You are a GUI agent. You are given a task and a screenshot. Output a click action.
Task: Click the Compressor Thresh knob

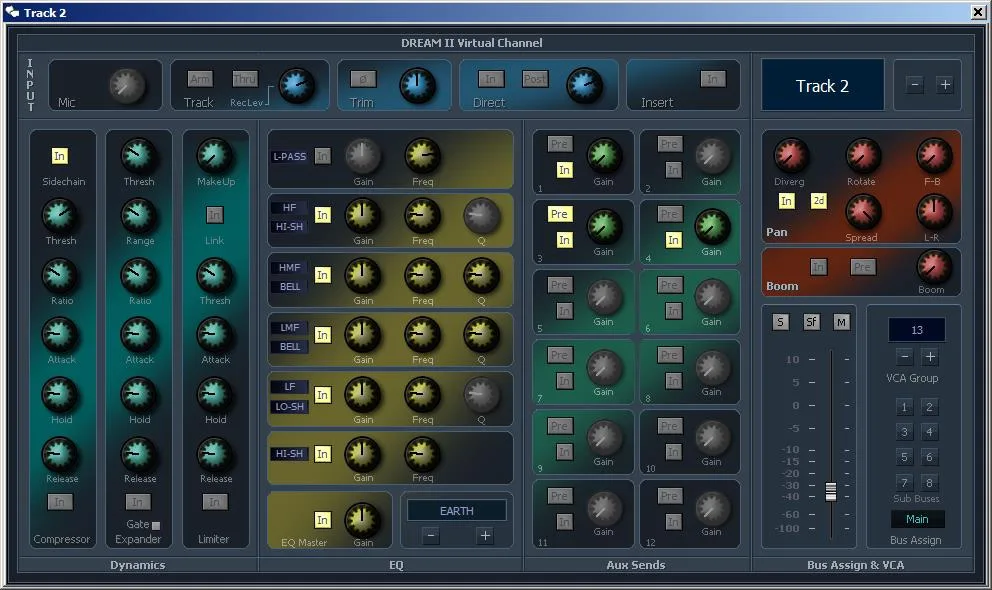tap(59, 216)
